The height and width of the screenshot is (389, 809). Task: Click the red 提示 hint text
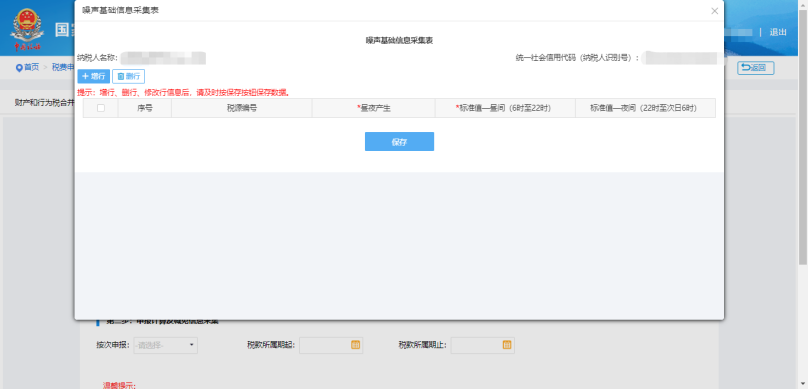(x=184, y=93)
